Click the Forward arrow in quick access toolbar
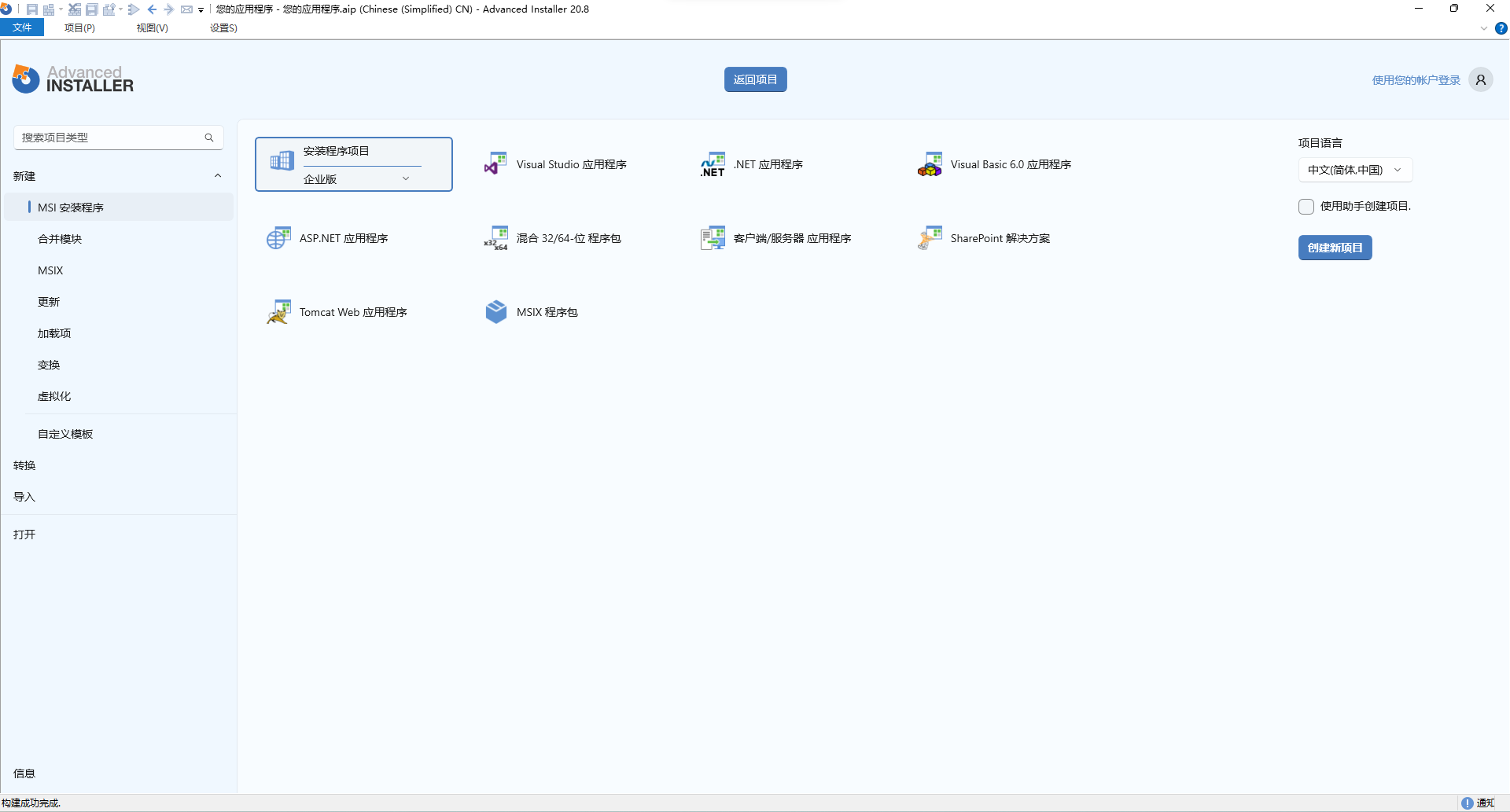 [168, 9]
